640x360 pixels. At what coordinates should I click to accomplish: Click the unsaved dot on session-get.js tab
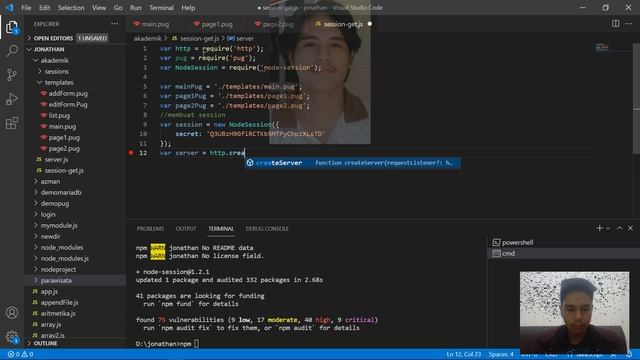370,24
